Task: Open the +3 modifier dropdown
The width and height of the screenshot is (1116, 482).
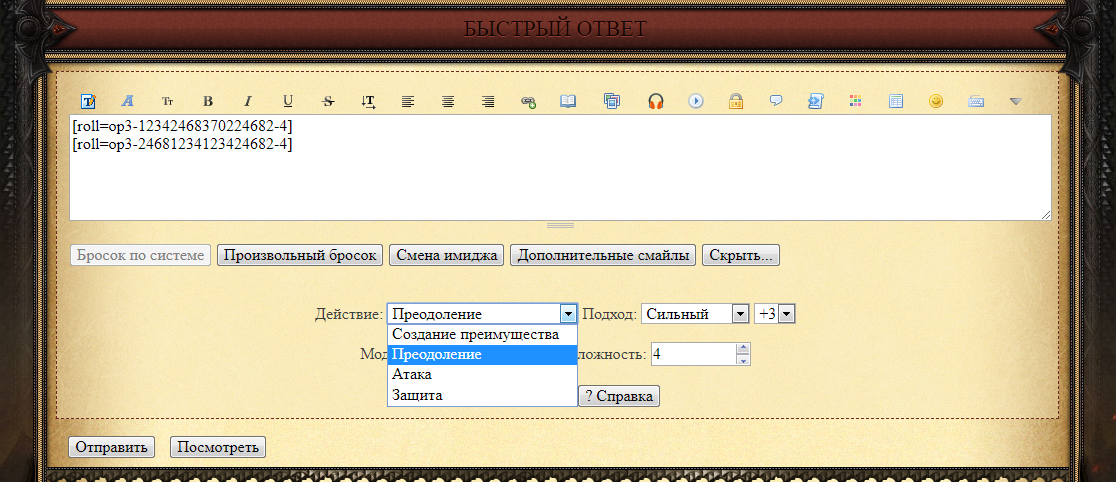Action: click(x=775, y=314)
